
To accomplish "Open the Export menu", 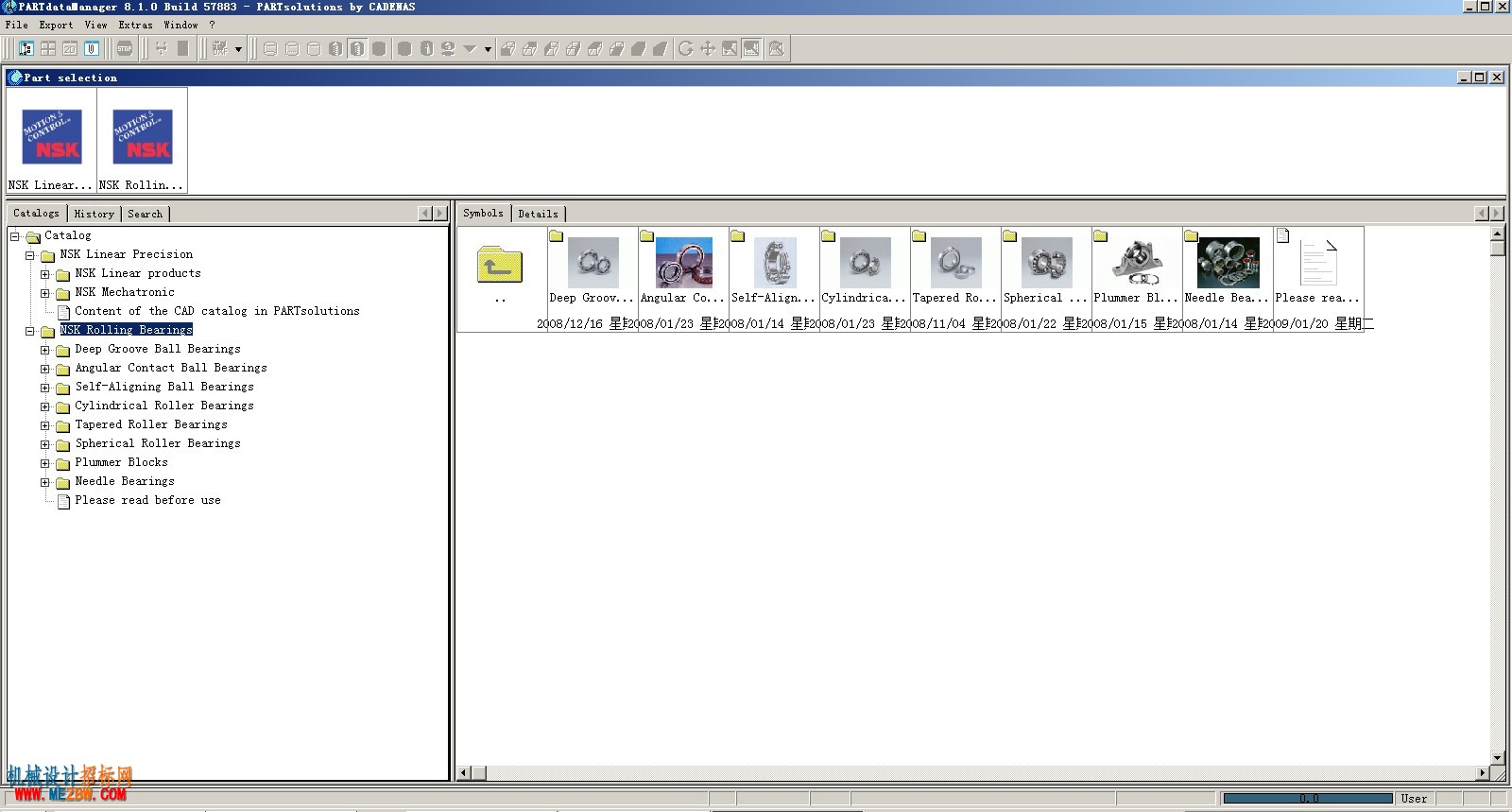I will [56, 25].
